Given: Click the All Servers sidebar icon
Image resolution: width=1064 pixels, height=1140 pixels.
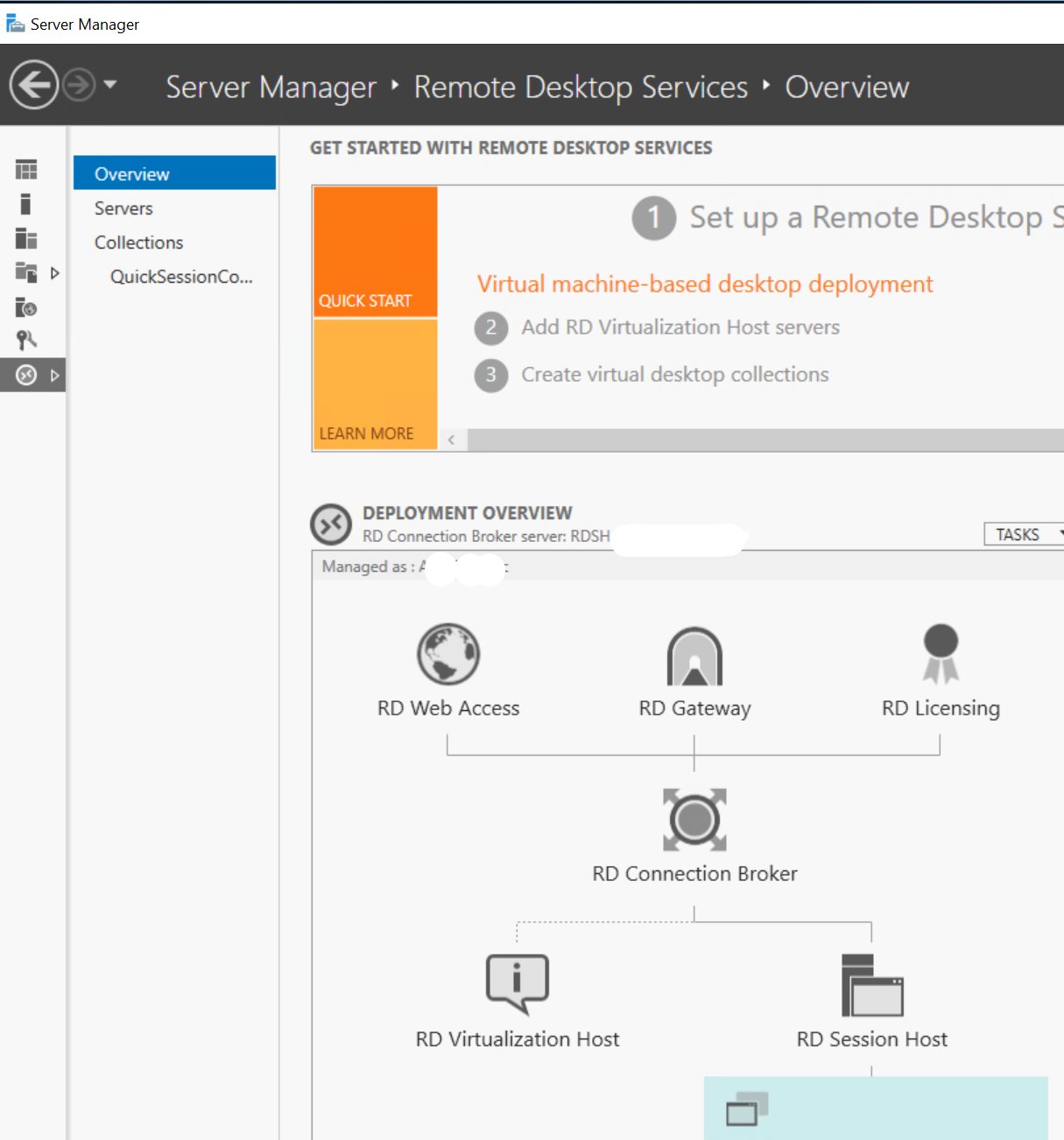Looking at the screenshot, I should click(x=26, y=238).
